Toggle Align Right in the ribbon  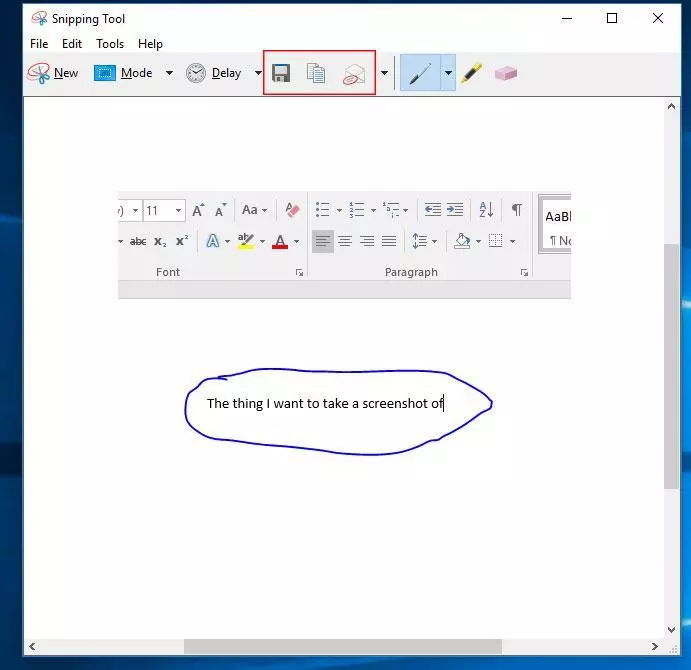click(367, 241)
